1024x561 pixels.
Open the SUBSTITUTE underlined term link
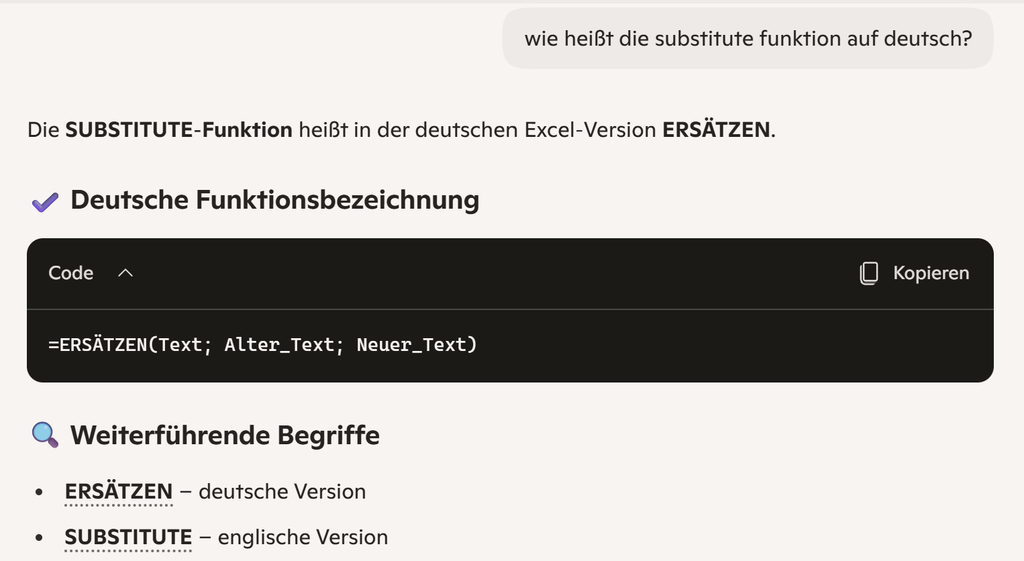(x=128, y=537)
